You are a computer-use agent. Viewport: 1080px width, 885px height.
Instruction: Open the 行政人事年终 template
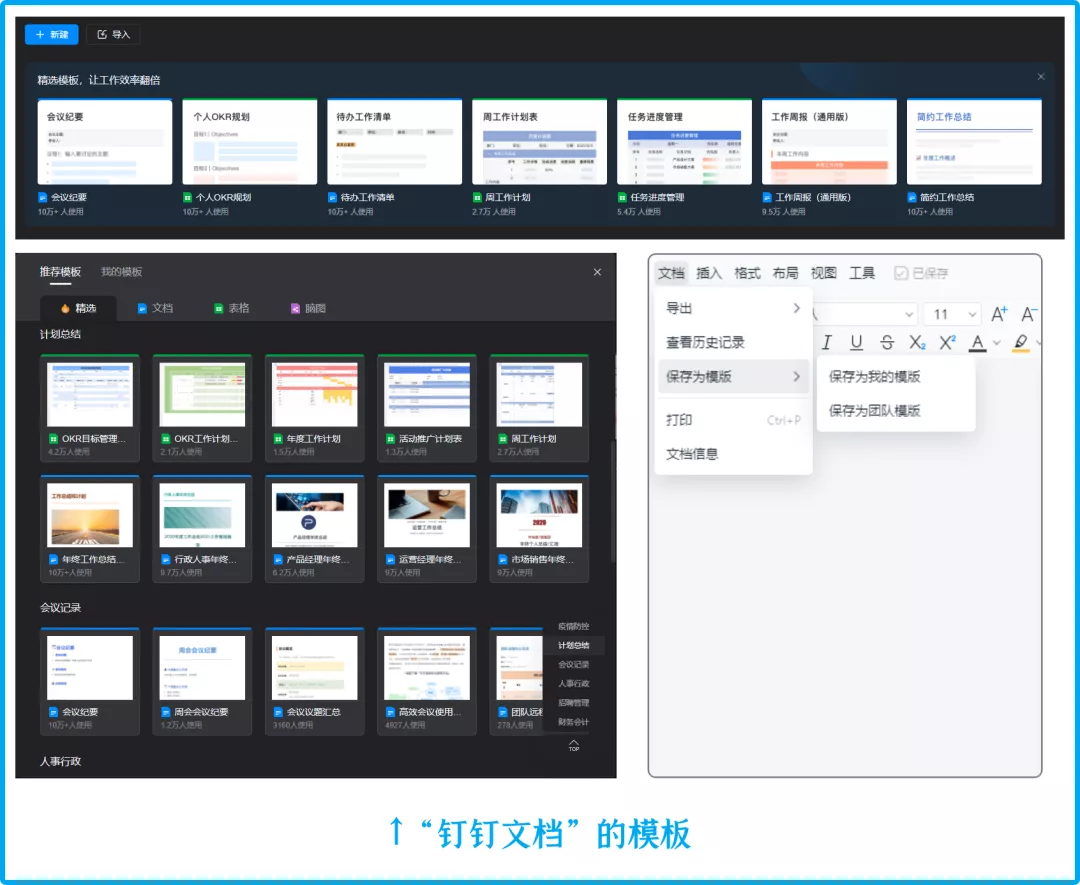coord(202,529)
